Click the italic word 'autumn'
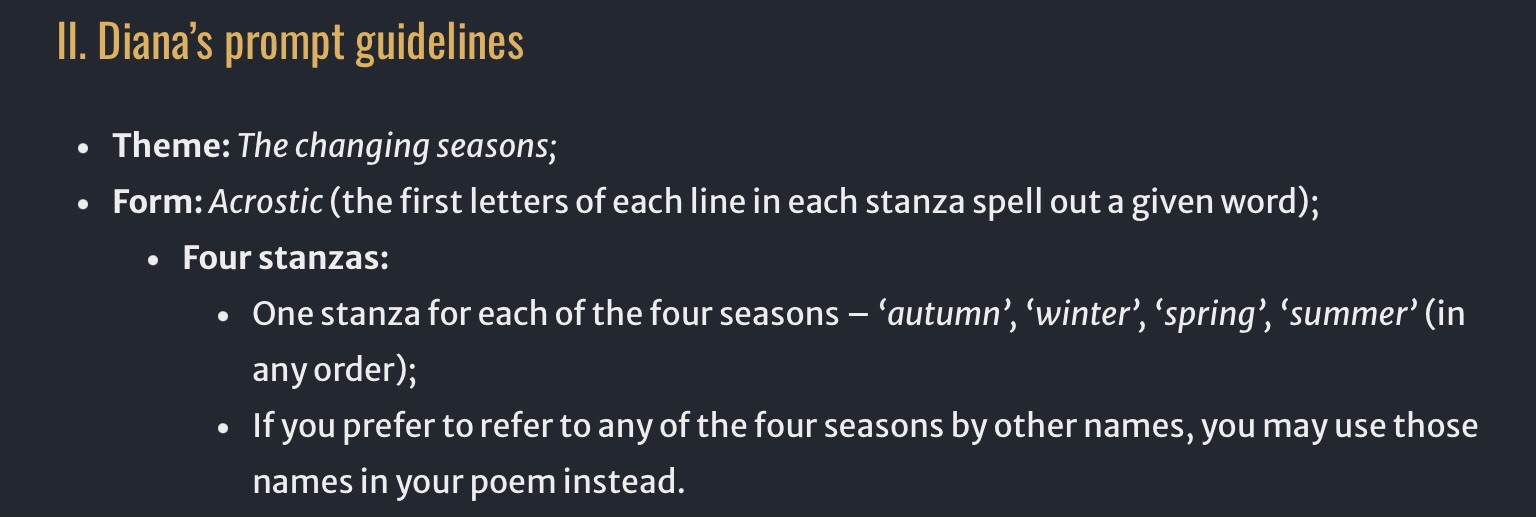This screenshot has height=517, width=1536. pyautogui.click(x=943, y=314)
